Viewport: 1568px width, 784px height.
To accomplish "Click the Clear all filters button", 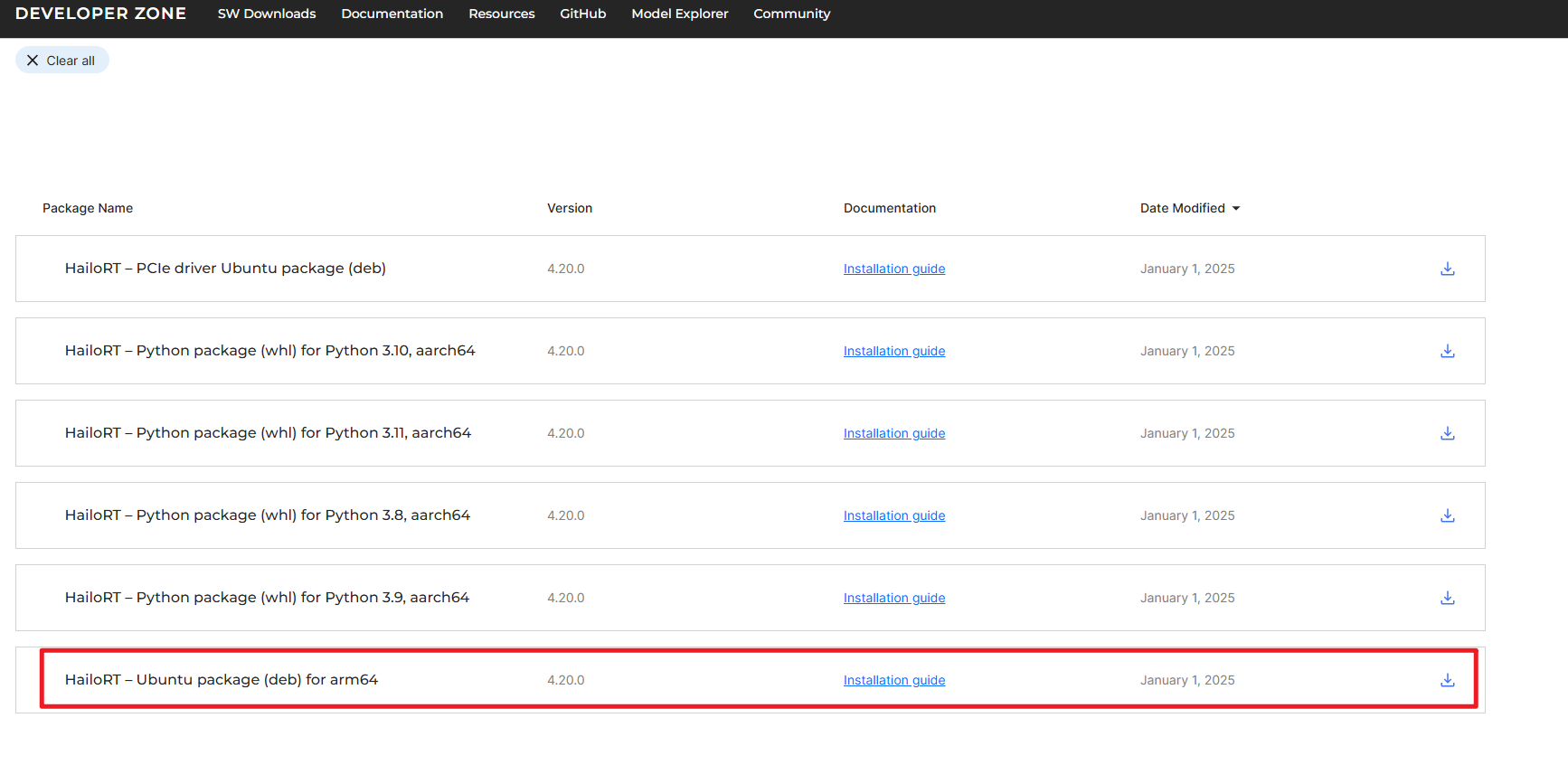I will point(62,61).
